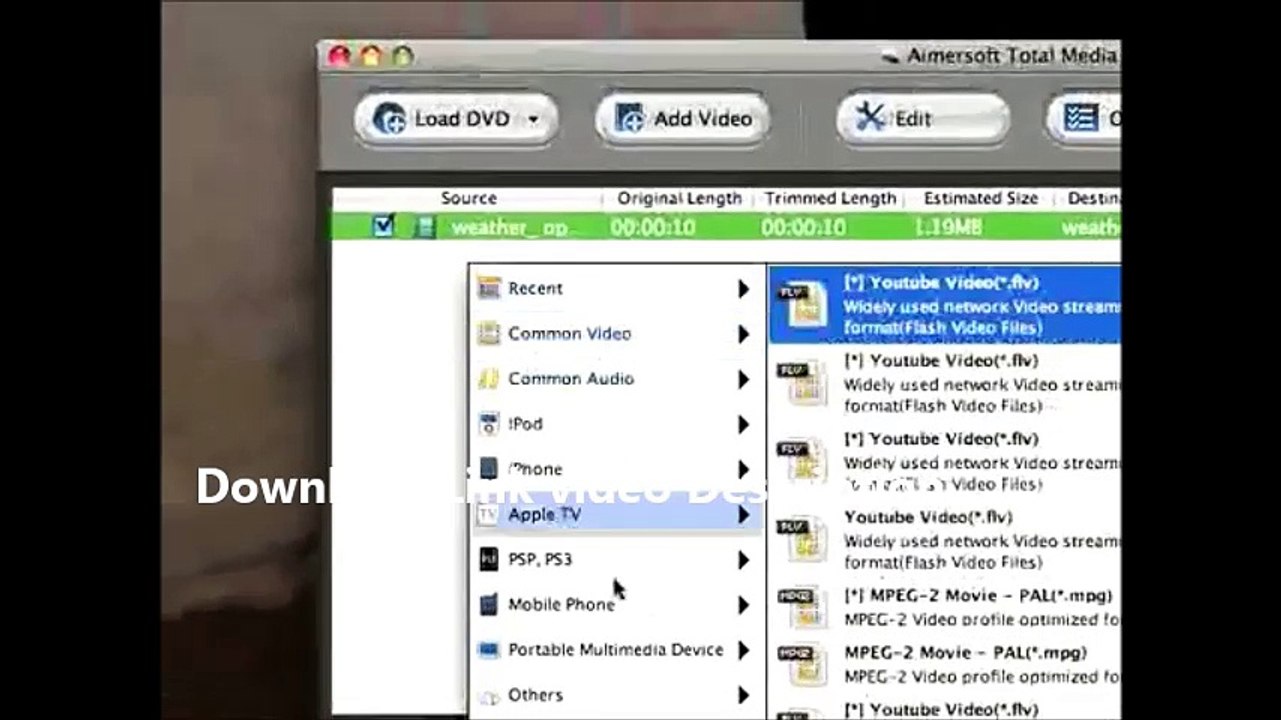Select the Apple TV category
The height and width of the screenshot is (720, 1281).
click(616, 514)
